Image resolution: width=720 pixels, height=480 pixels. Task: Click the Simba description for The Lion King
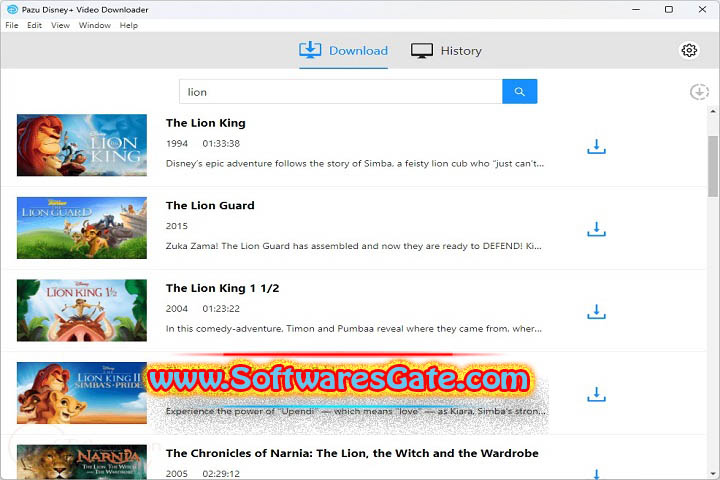pyautogui.click(x=354, y=164)
